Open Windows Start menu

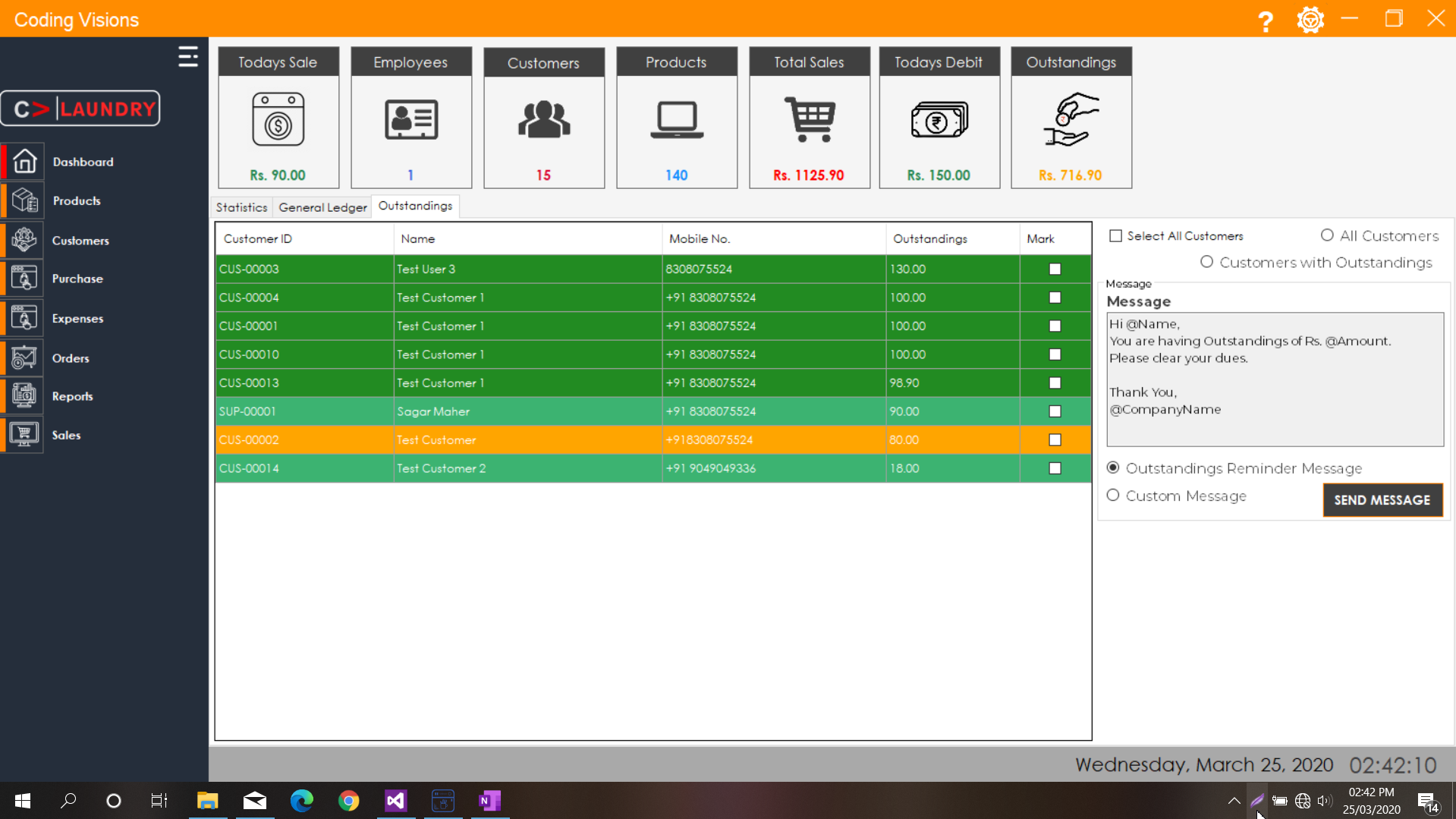(x=23, y=801)
